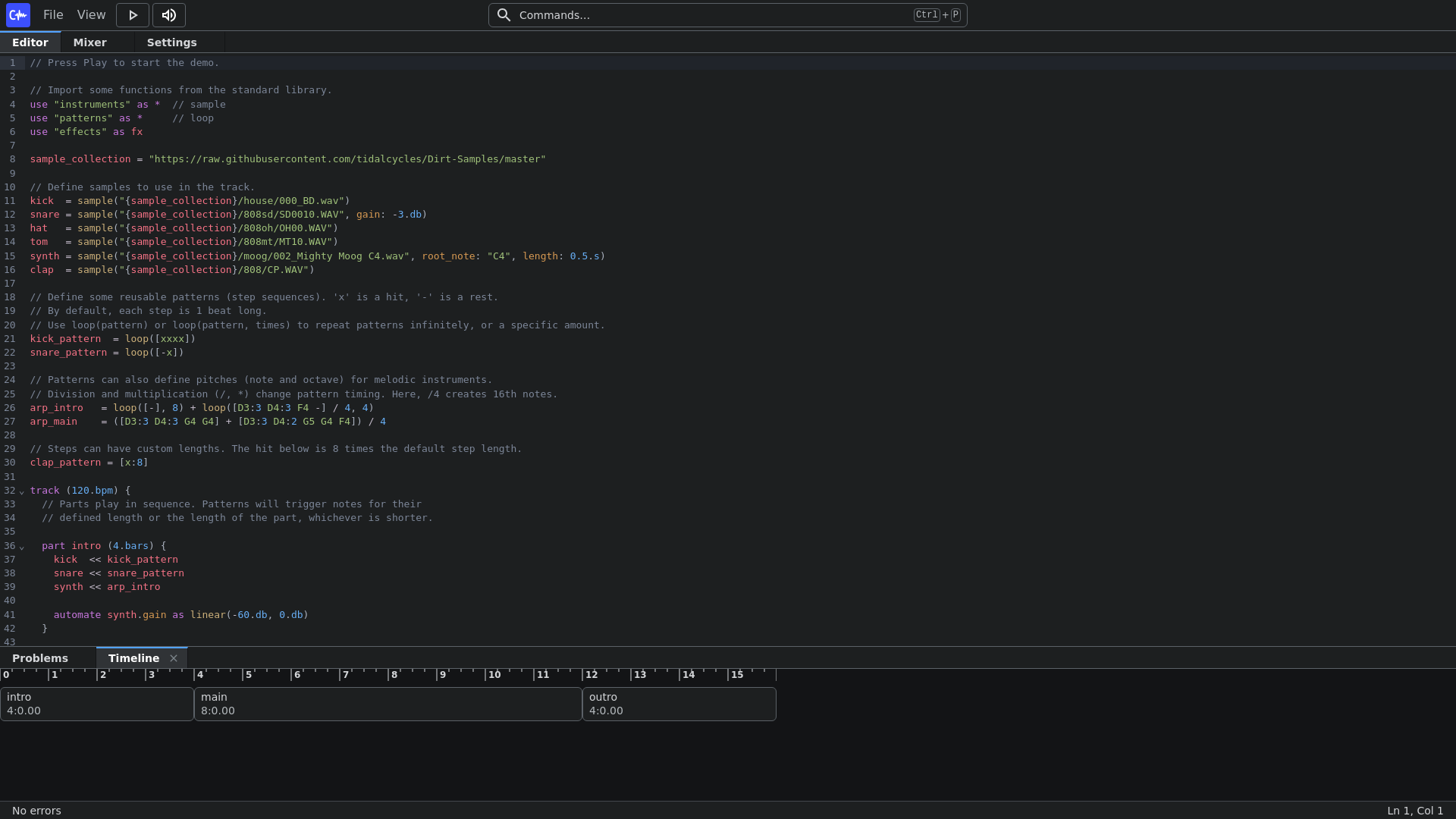1456x819 pixels.
Task: Click the snare sample definition on line 12
Action: click(x=229, y=215)
